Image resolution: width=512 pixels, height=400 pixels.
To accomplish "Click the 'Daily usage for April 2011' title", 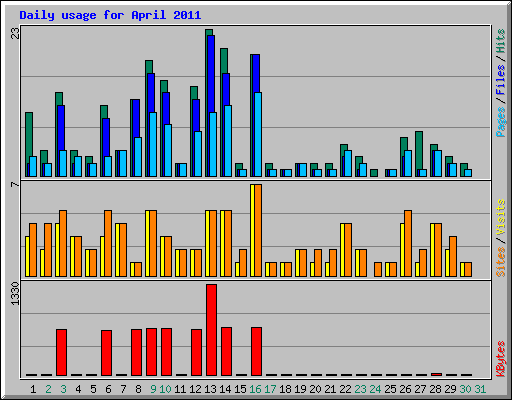I will (x=110, y=15).
